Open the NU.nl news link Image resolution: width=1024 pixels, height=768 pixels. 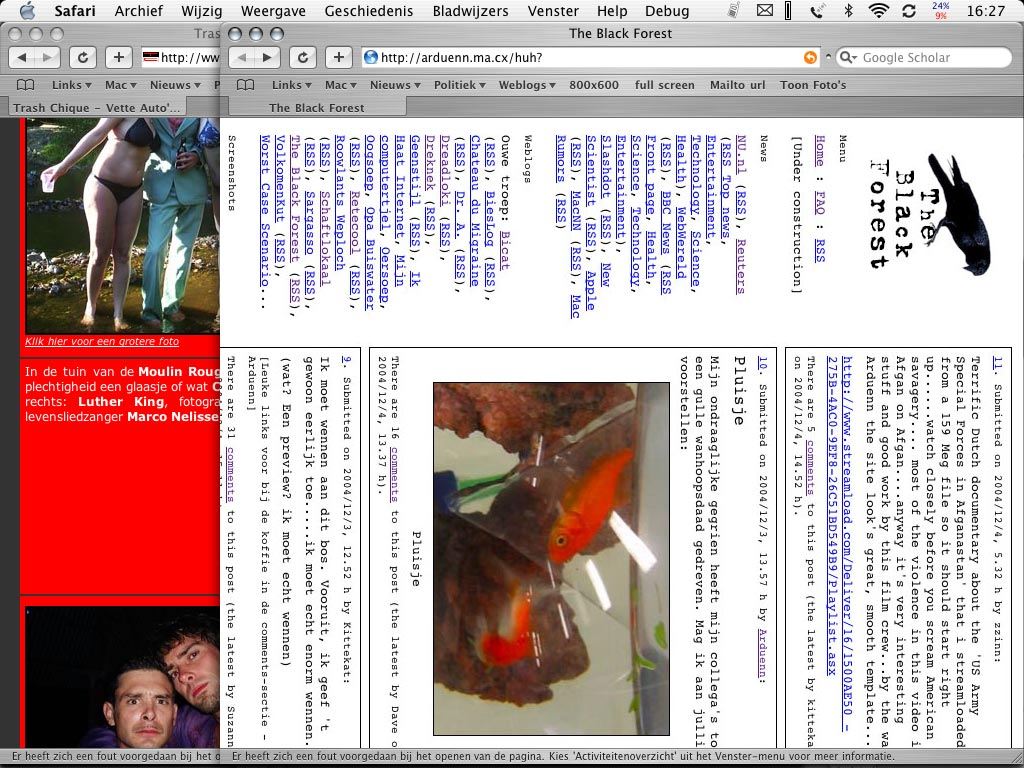(x=741, y=155)
